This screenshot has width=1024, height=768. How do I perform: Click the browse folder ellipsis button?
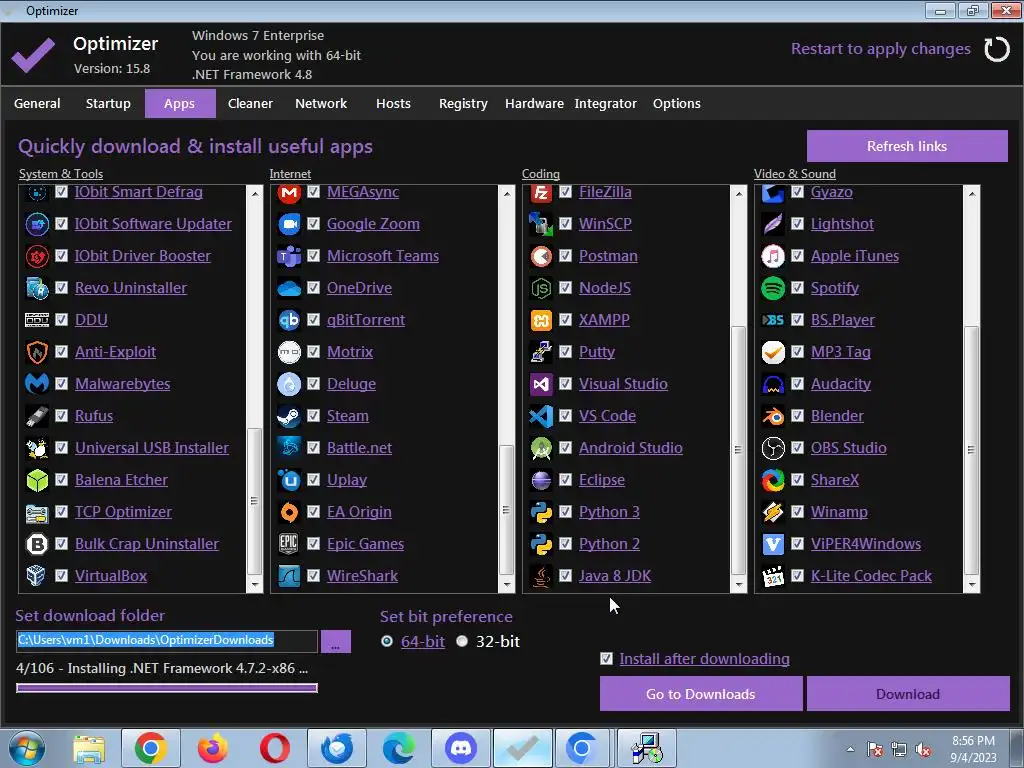pos(336,641)
